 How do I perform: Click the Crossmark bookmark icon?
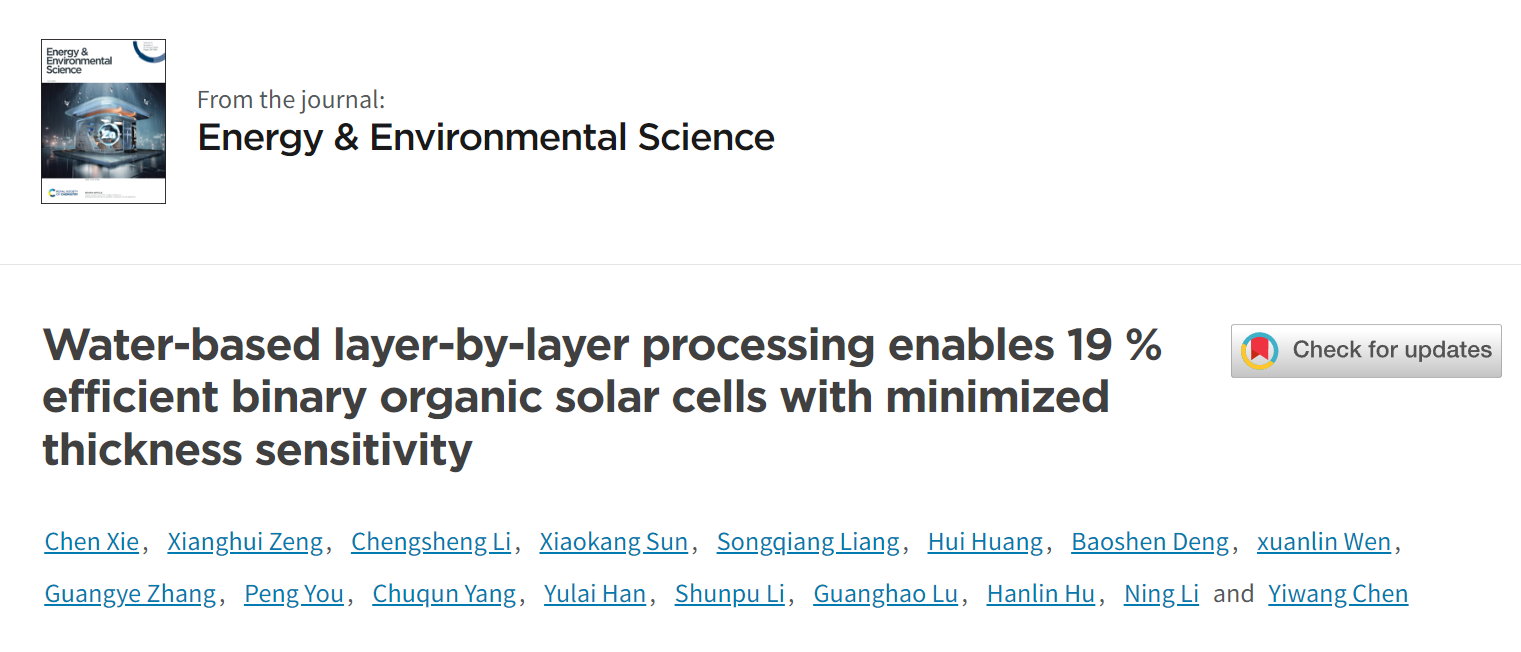click(1260, 351)
